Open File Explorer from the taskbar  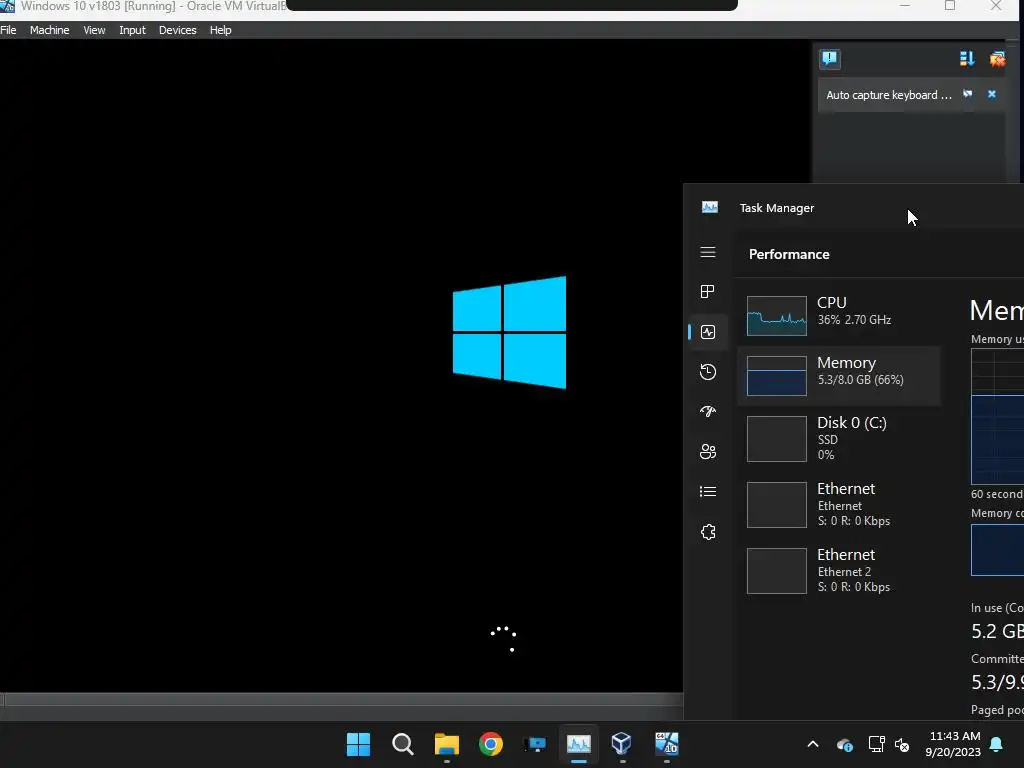447,744
